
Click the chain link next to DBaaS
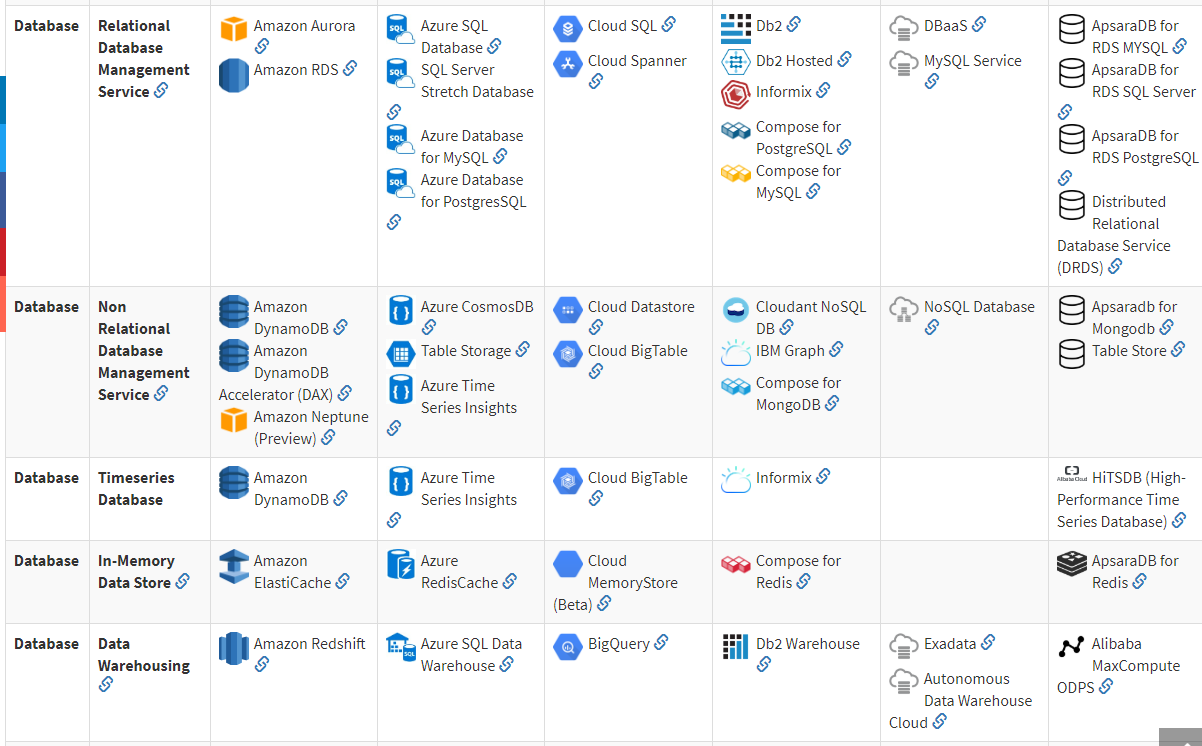[980, 24]
